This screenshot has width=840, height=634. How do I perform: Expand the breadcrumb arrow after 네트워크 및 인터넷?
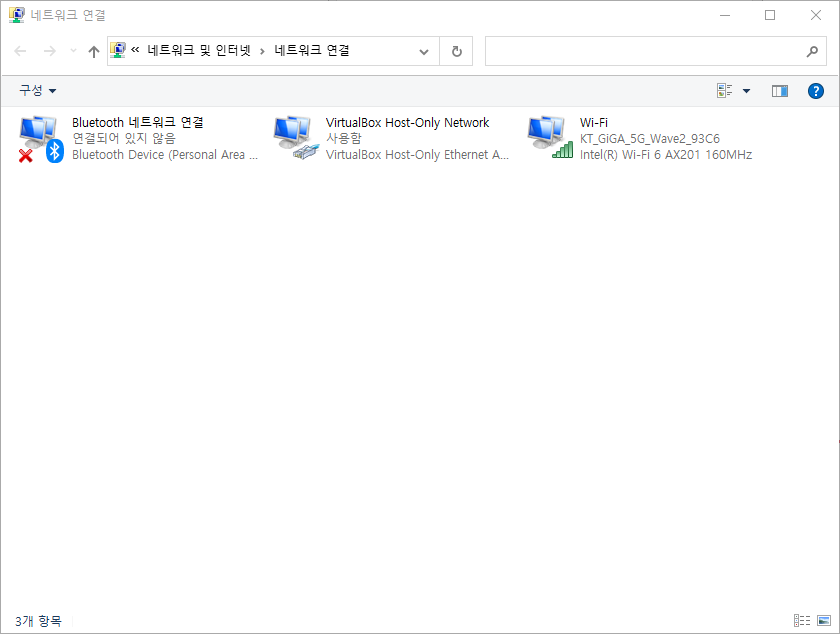click(262, 51)
